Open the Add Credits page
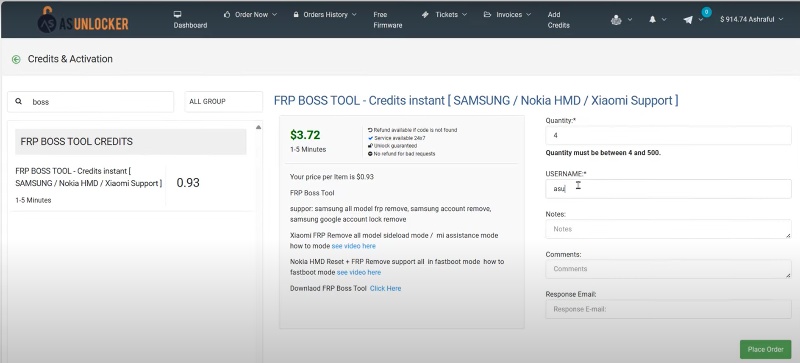 (558, 19)
